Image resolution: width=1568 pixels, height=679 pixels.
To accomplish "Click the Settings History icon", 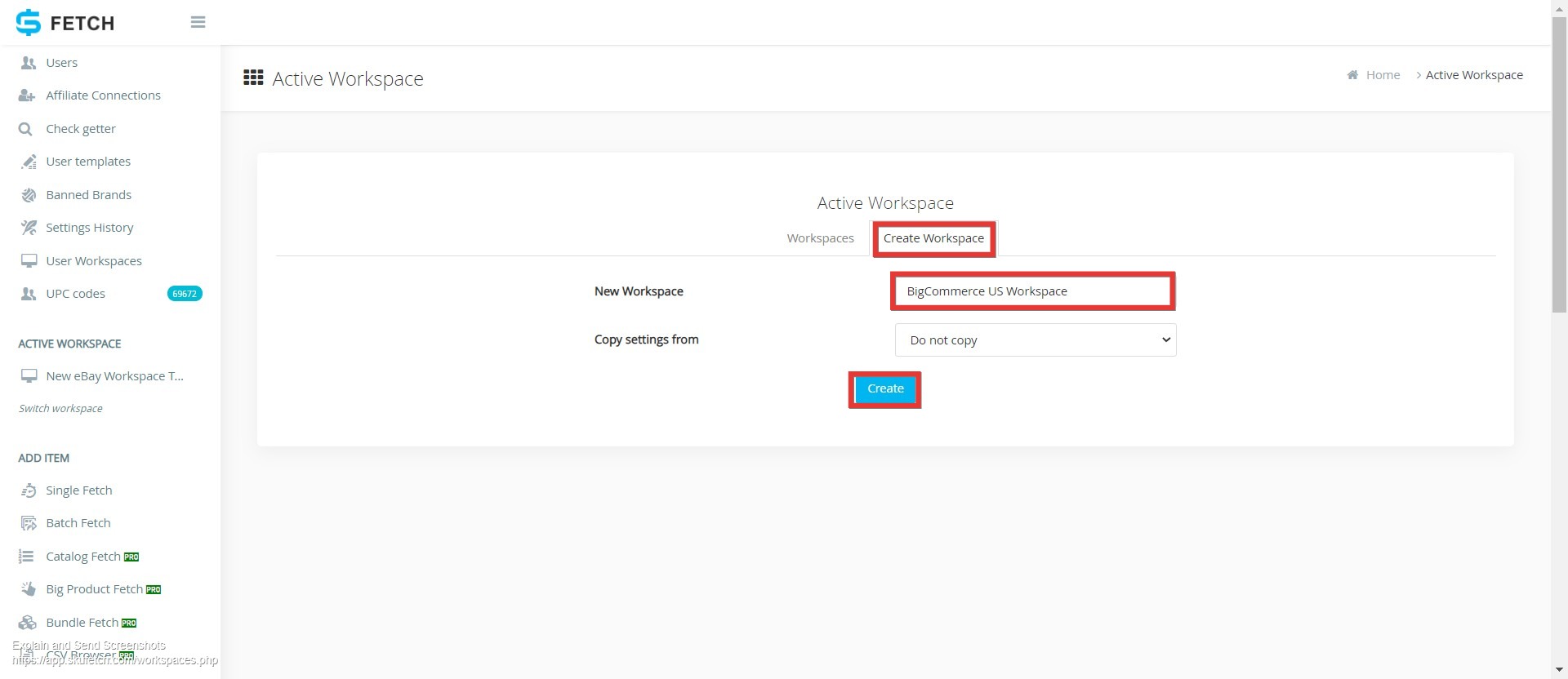I will pos(29,228).
